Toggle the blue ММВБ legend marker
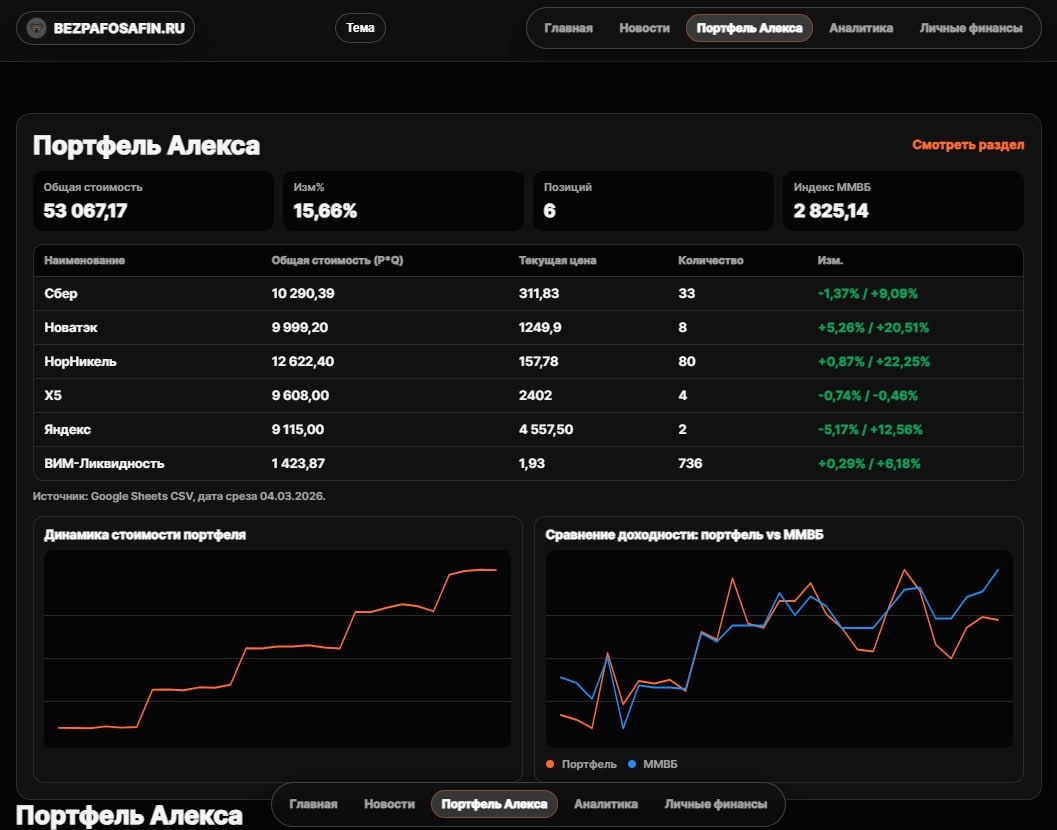The image size is (1057, 830). [x=632, y=764]
